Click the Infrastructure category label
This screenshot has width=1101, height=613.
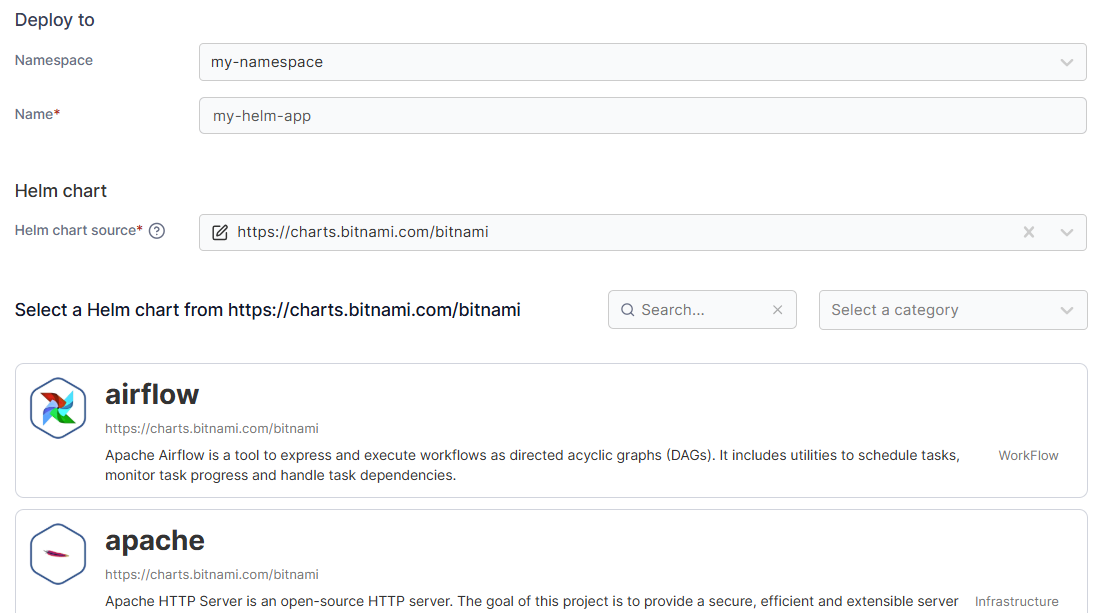(1016, 601)
